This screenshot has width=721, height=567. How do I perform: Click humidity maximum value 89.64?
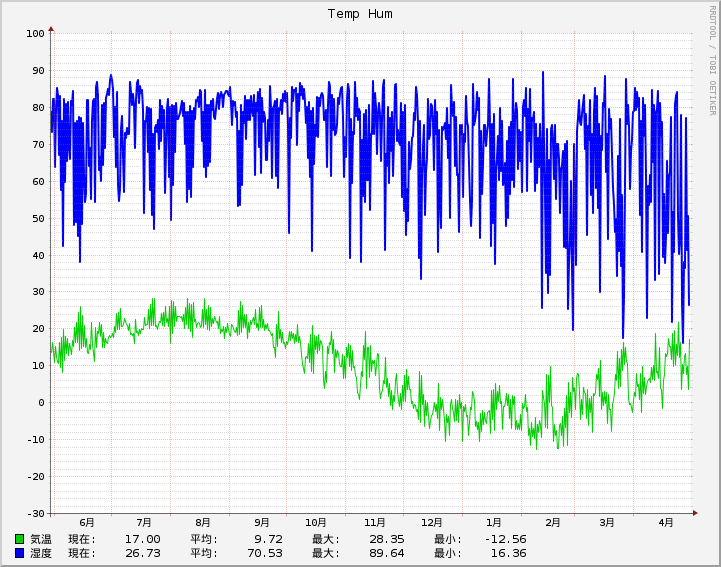387,553
